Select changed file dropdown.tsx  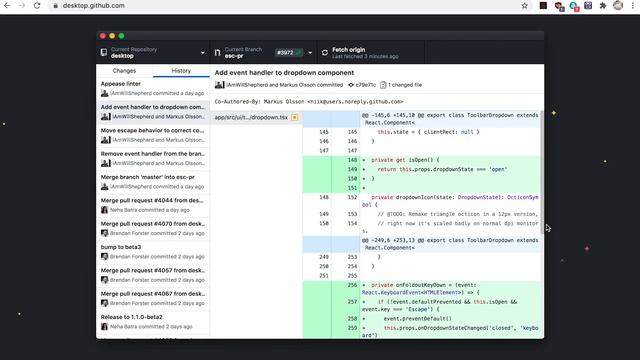click(256, 117)
